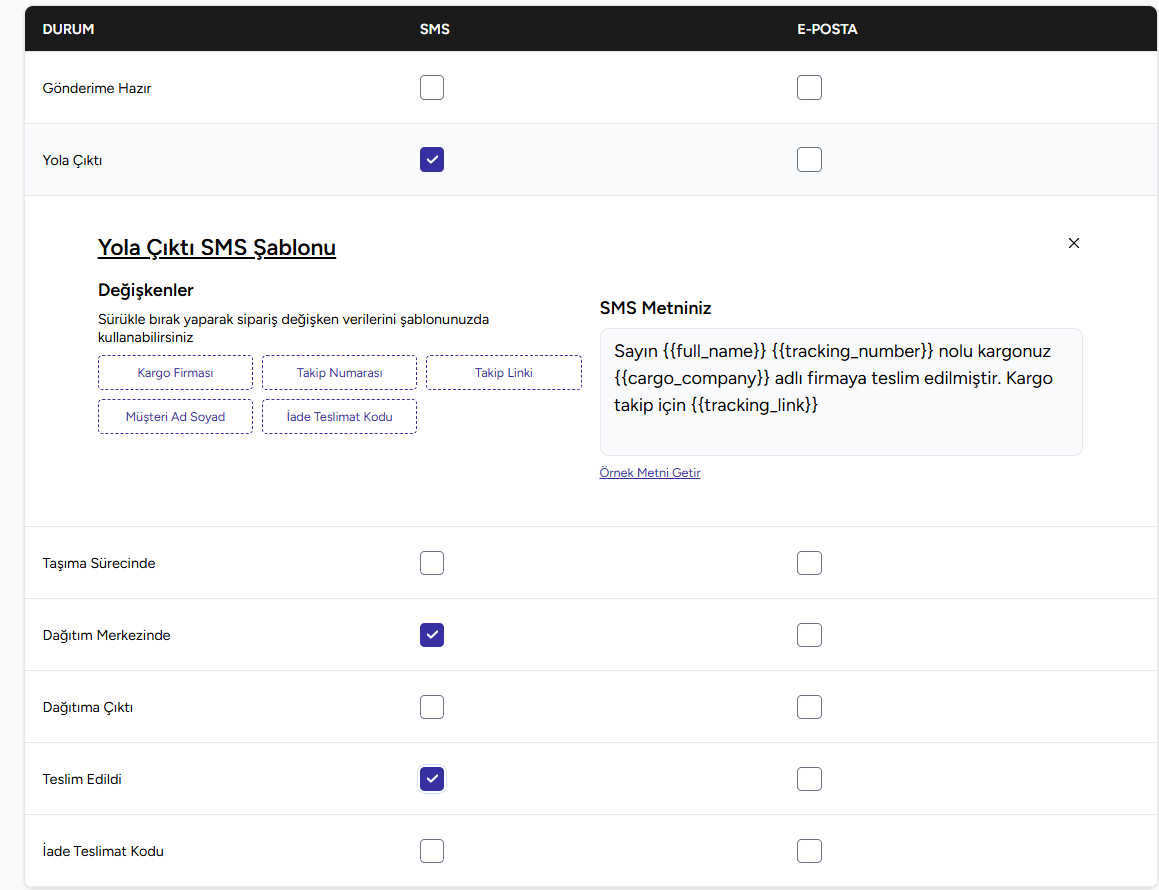Uncheck SMS for Teslim Edildi
Viewport: 1159px width, 890px height.
[x=432, y=779]
